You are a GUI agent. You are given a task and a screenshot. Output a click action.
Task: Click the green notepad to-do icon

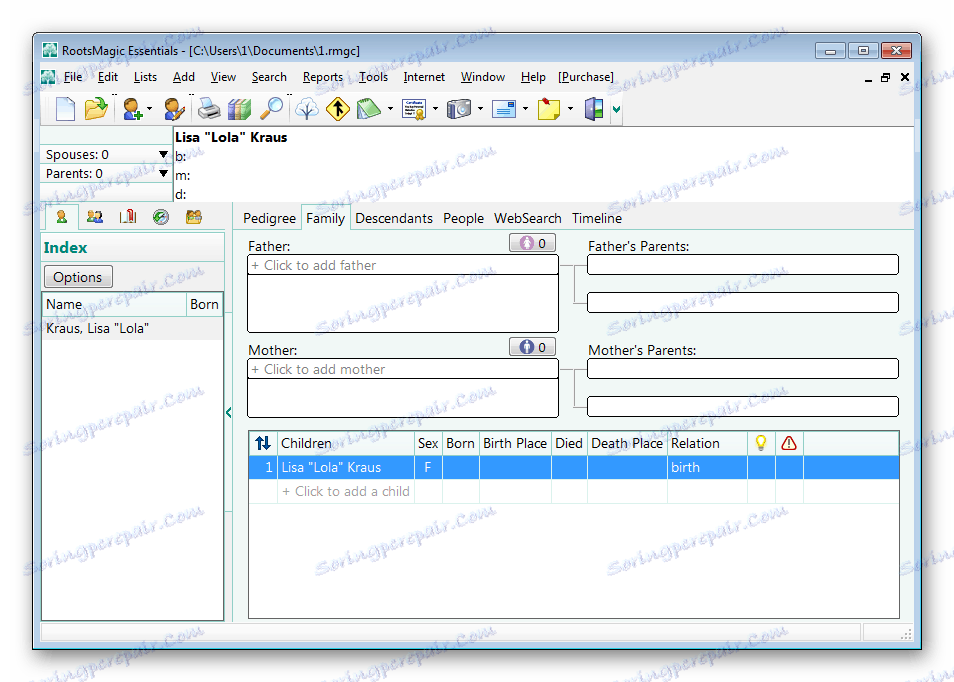click(x=369, y=109)
